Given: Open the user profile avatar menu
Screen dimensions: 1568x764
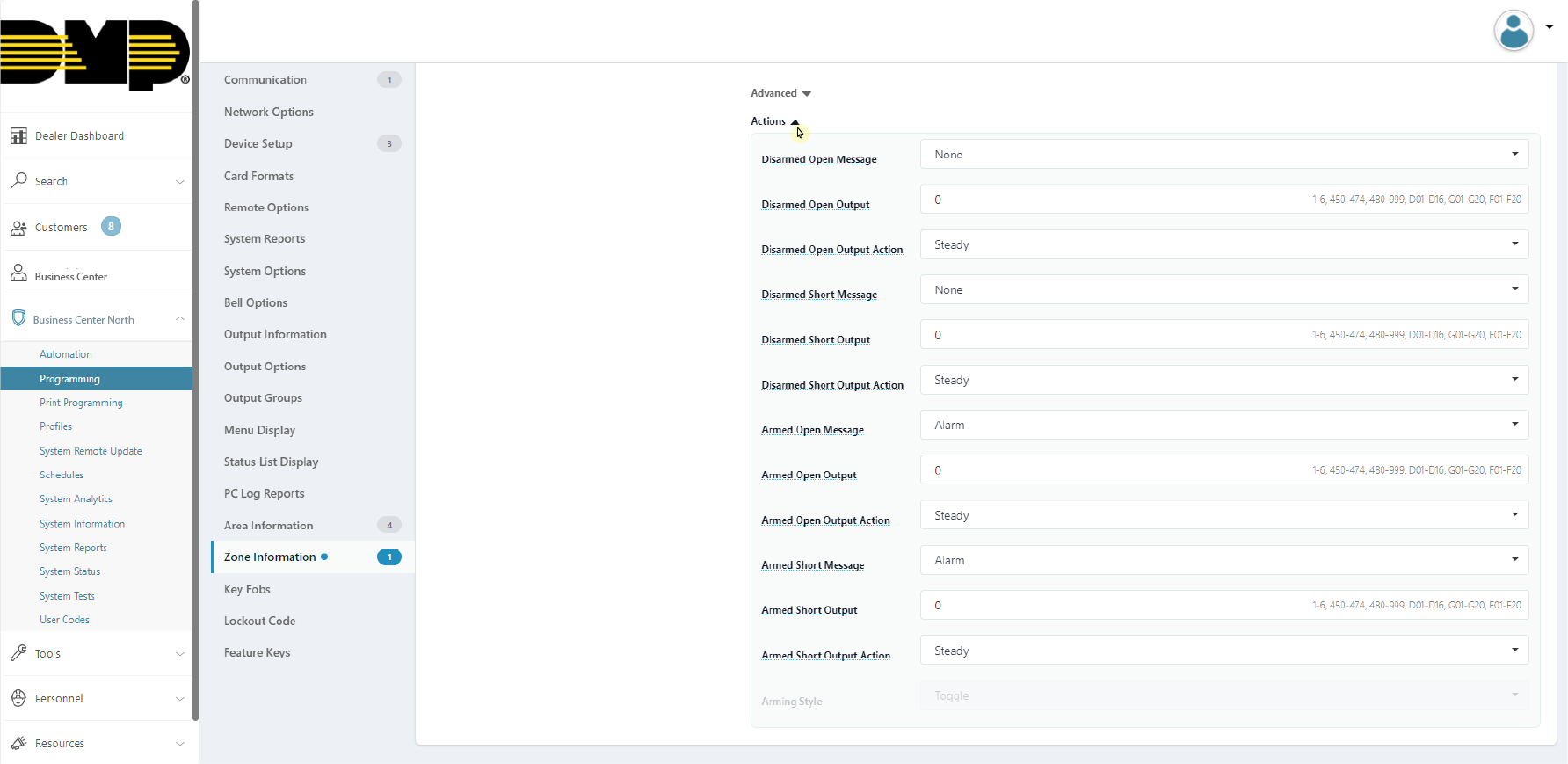Looking at the screenshot, I should point(1514,31).
